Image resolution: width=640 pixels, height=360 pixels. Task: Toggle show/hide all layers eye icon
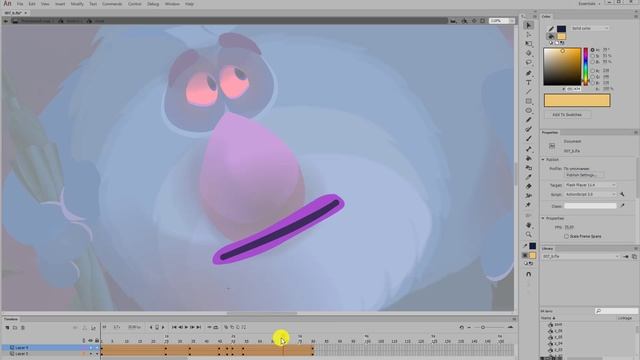[90, 340]
